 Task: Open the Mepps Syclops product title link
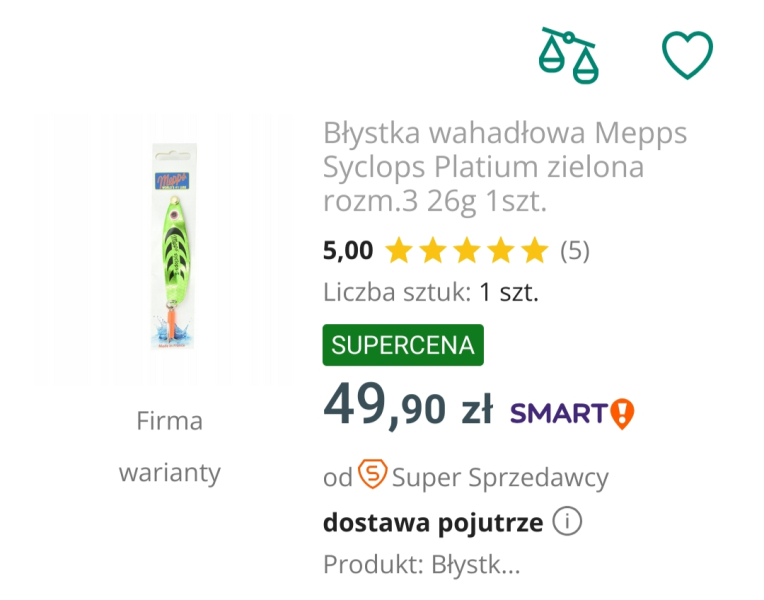[x=505, y=167]
